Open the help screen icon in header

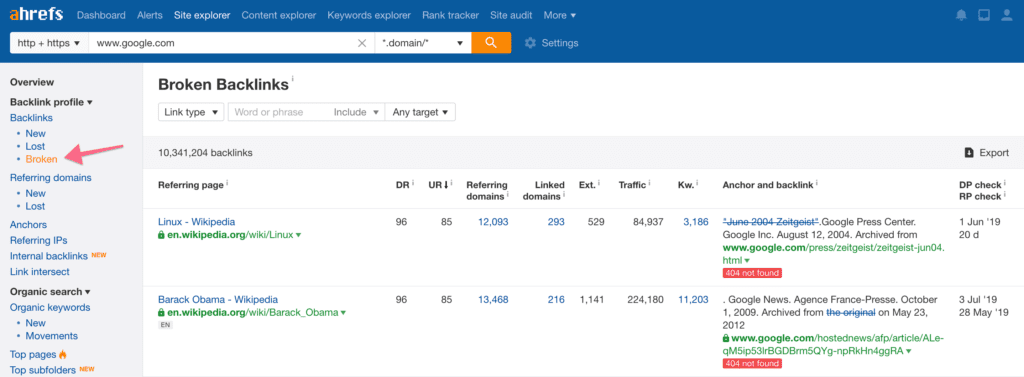984,15
